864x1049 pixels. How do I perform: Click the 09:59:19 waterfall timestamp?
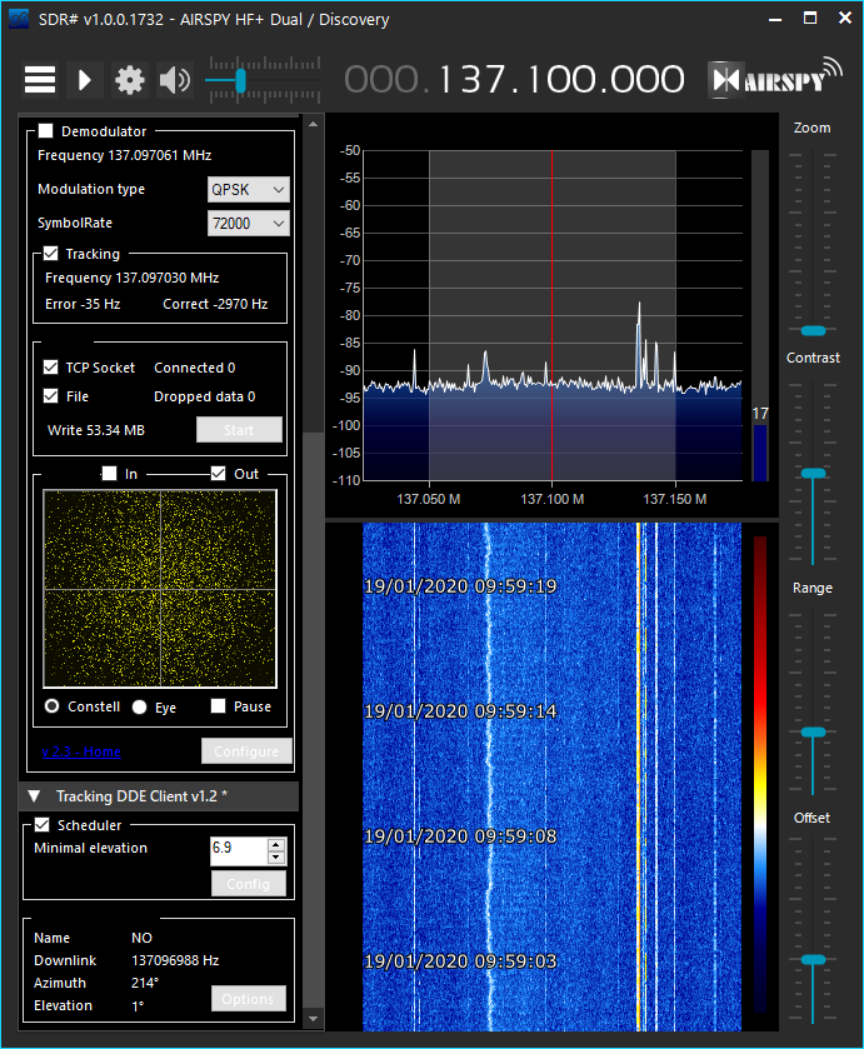[x=460, y=587]
